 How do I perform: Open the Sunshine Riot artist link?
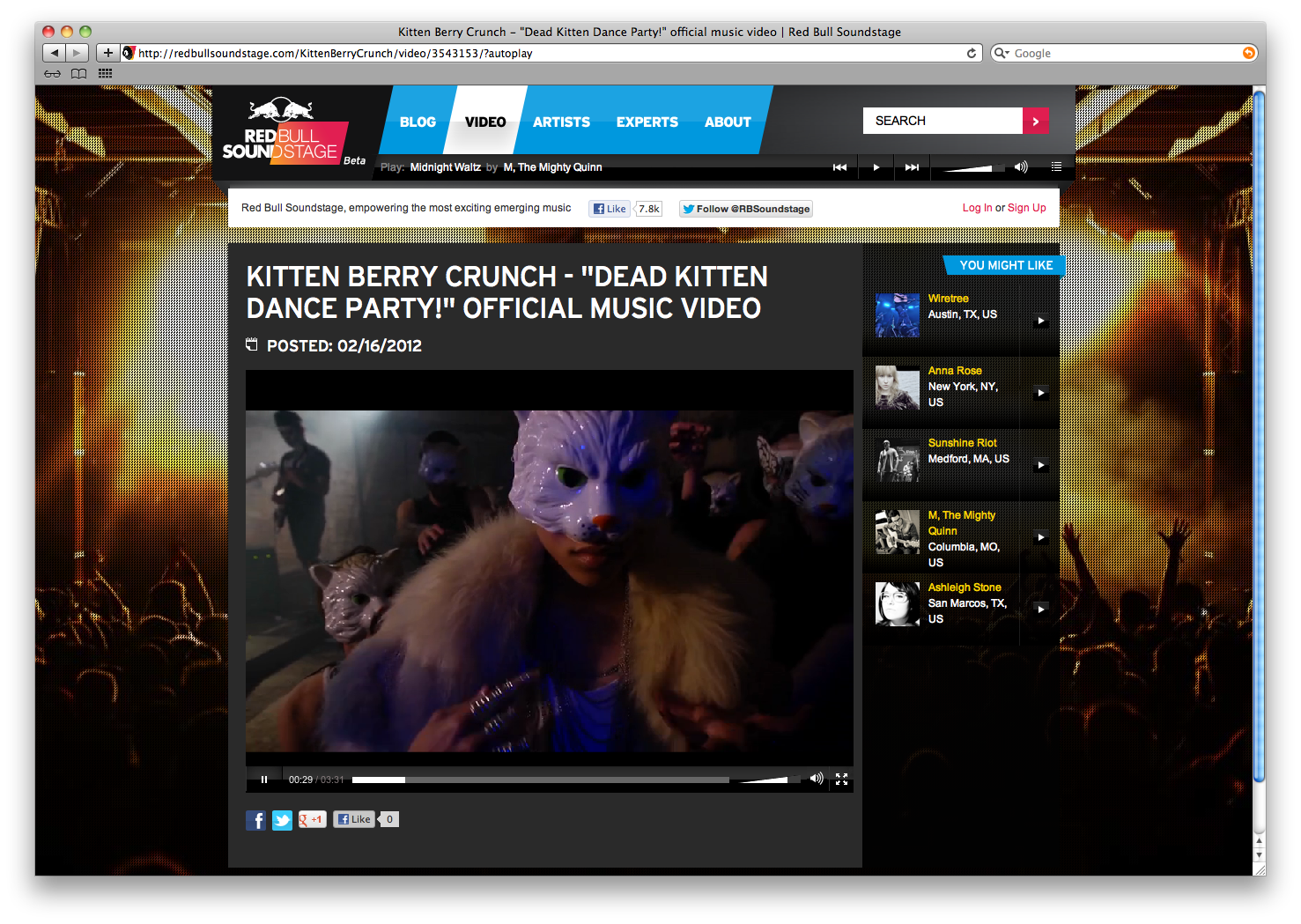coord(963,443)
